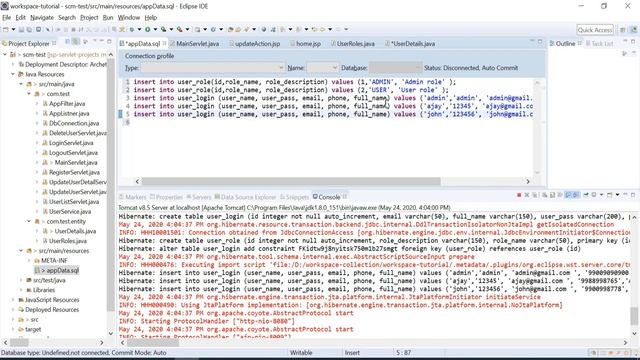
Task: Click the Console vertical scrollbar
Action: pyautogui.click(x=634, y=316)
